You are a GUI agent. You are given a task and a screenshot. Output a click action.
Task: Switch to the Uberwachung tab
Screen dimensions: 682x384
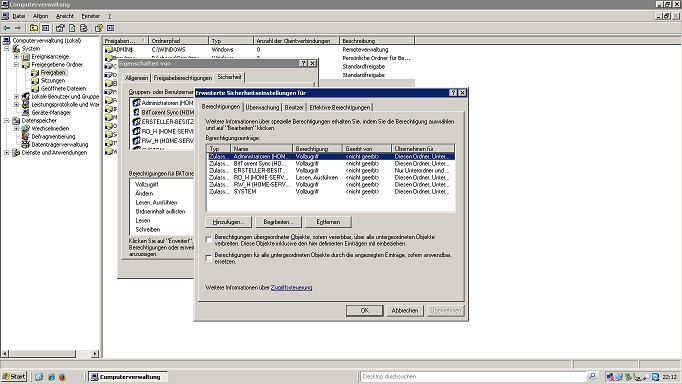(262, 107)
